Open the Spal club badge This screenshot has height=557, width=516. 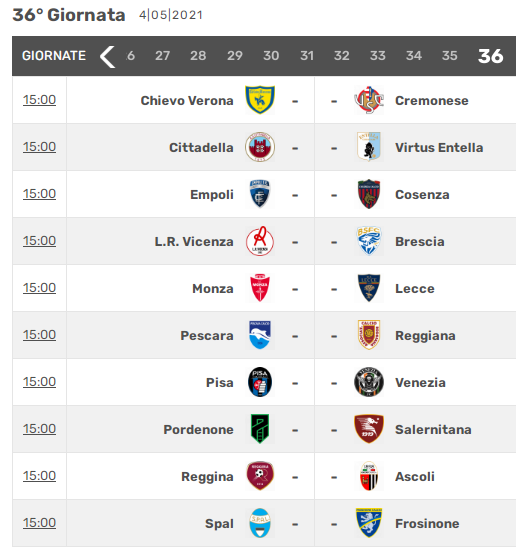pos(260,523)
